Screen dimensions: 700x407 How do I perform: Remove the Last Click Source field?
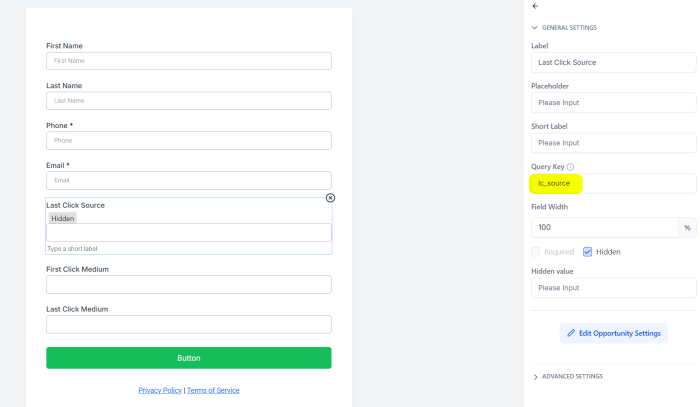(330, 198)
